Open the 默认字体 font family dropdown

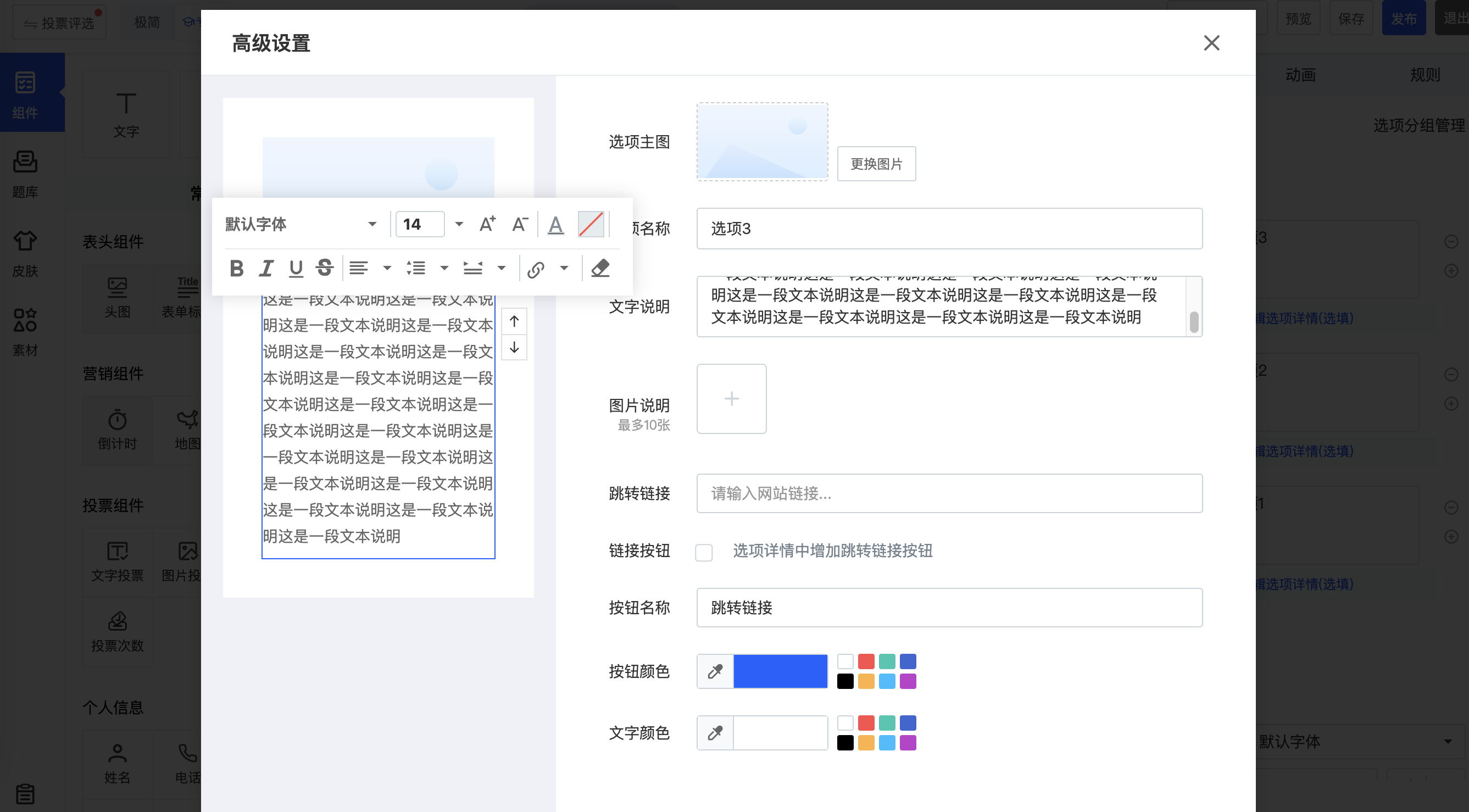[301, 224]
